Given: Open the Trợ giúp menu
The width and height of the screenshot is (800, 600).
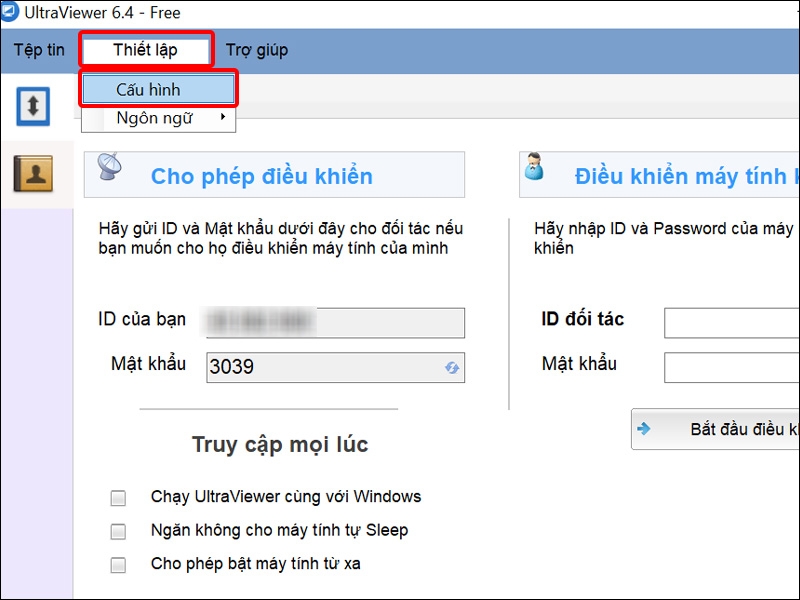Looking at the screenshot, I should click(257, 50).
